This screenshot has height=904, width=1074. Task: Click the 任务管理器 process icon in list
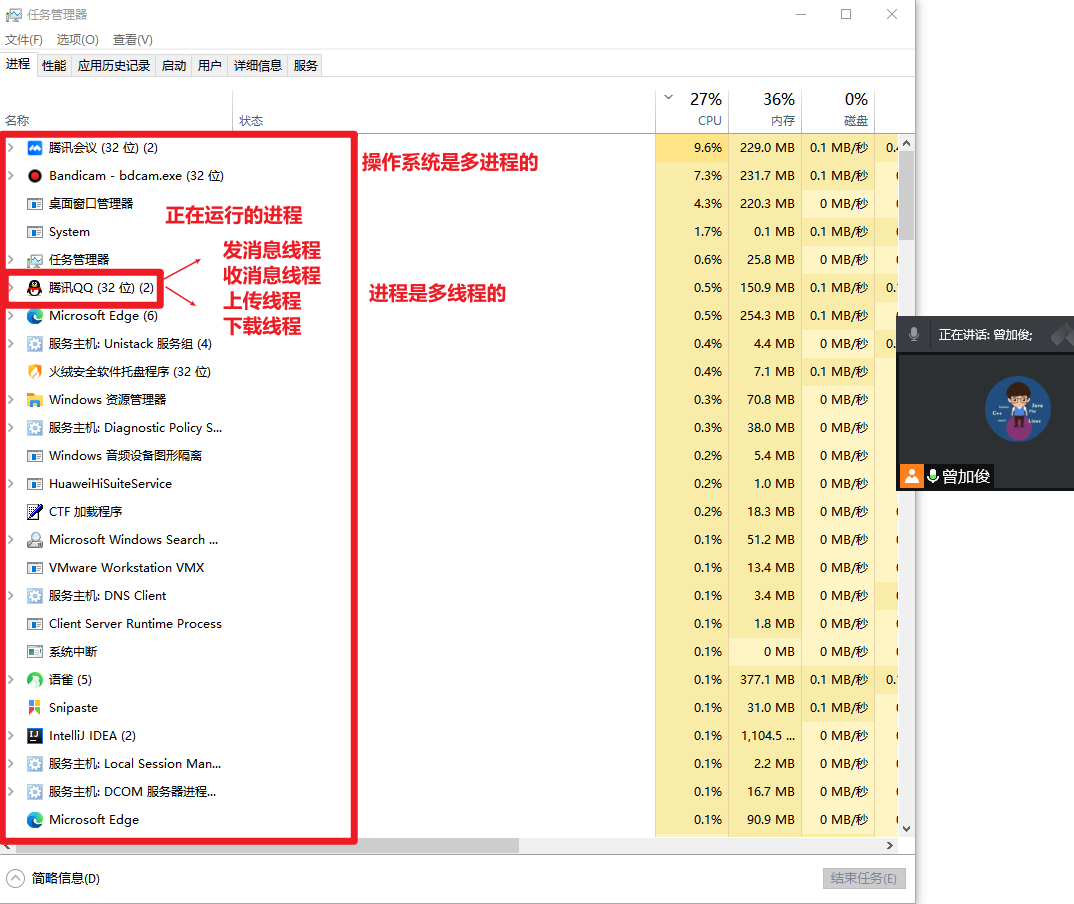[34, 260]
